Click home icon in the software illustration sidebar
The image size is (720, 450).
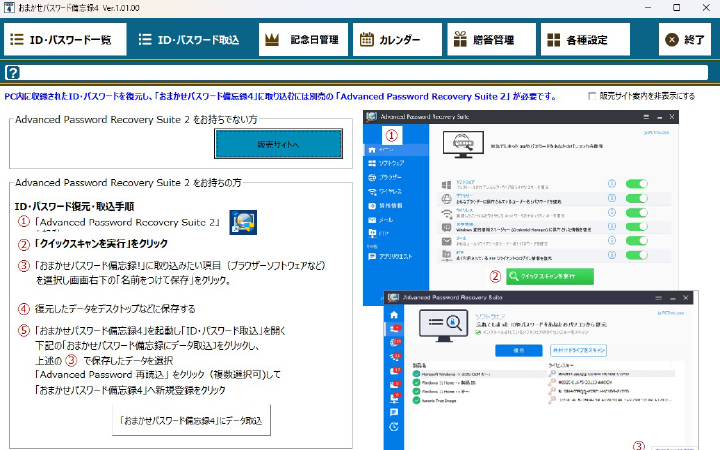point(394,315)
